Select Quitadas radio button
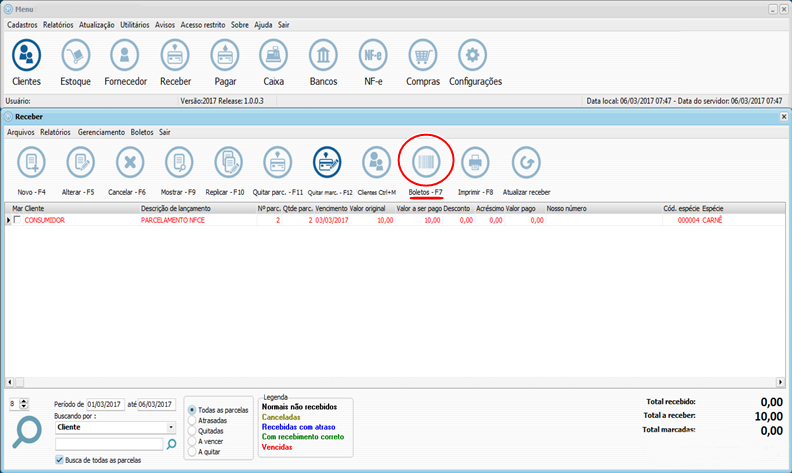The height and width of the screenshot is (473, 792). [x=192, y=431]
